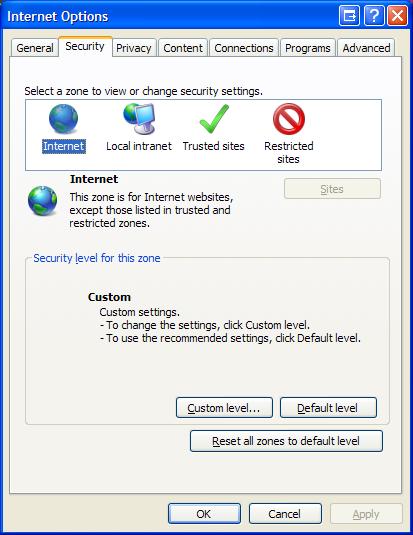Screen dimensions: 413x535
Task: Confirm with the OK button
Action: point(204,514)
